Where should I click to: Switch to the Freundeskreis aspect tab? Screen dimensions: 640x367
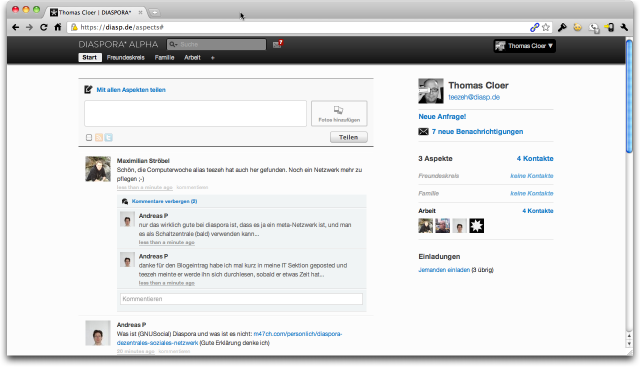tap(126, 58)
